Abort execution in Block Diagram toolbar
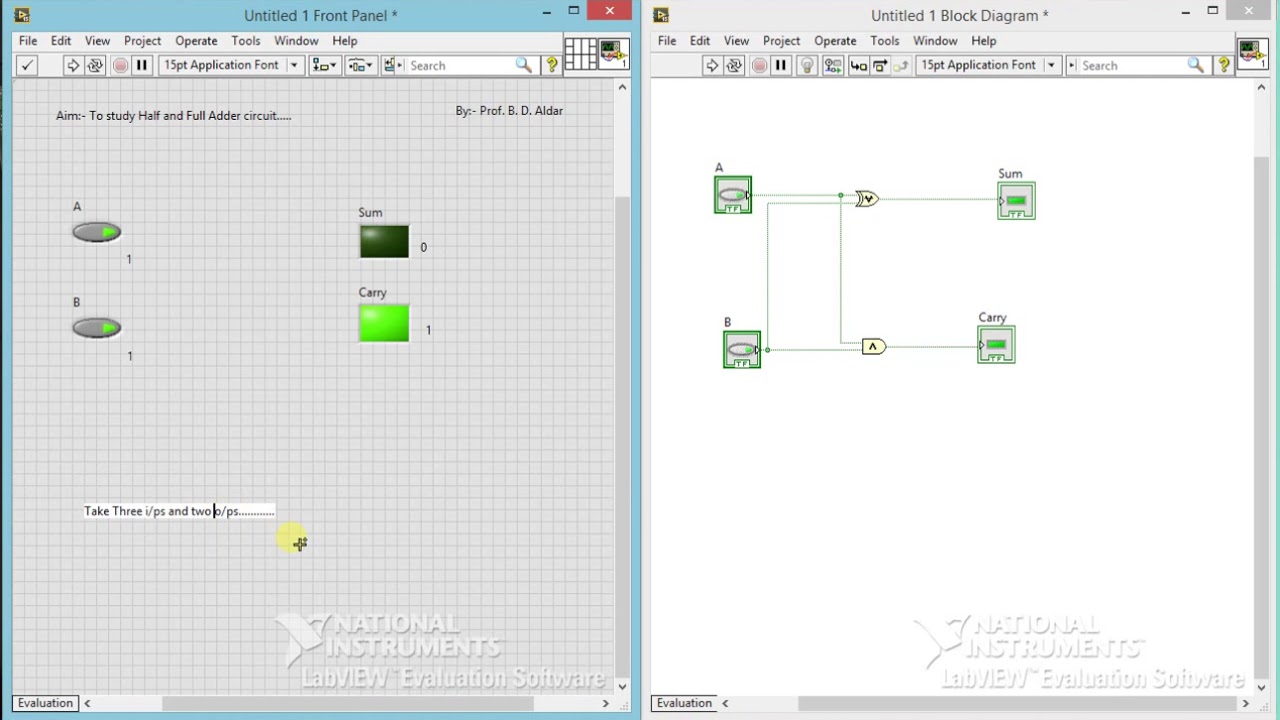The height and width of the screenshot is (720, 1280). click(759, 65)
